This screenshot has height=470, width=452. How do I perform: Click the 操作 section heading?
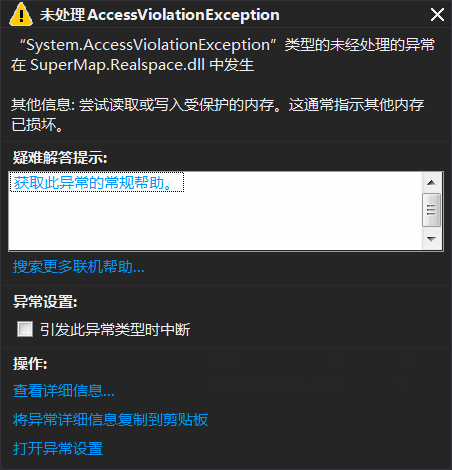(x=30, y=363)
